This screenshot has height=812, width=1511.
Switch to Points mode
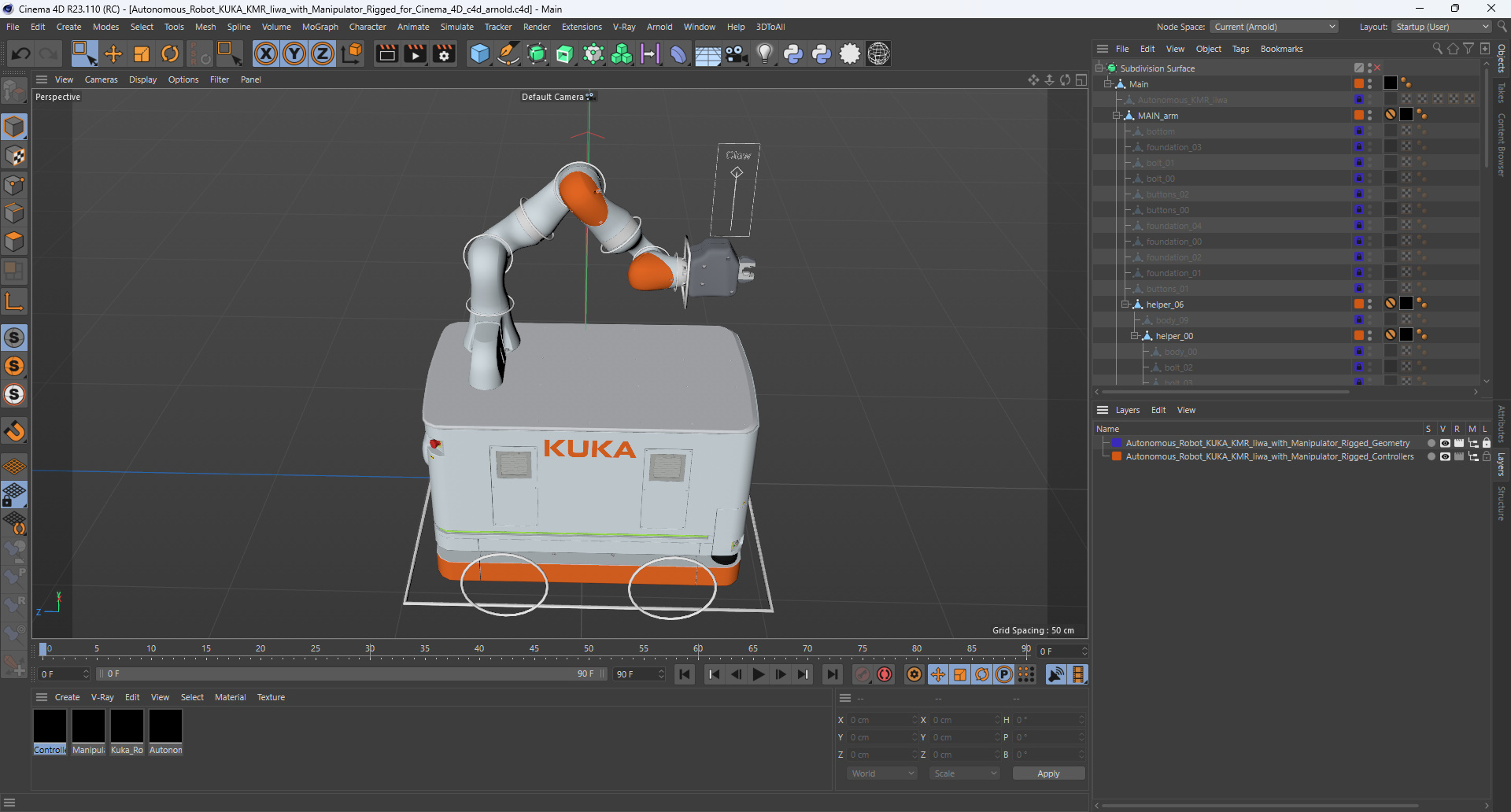coord(14,185)
